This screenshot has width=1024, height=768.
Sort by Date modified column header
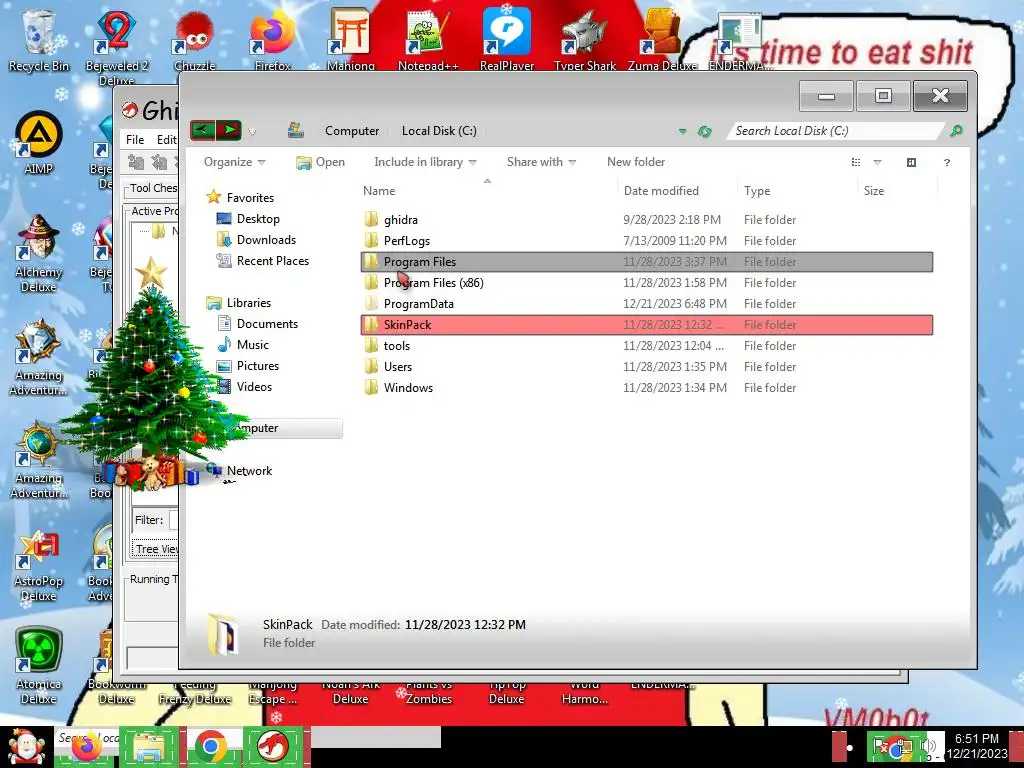tap(677, 191)
